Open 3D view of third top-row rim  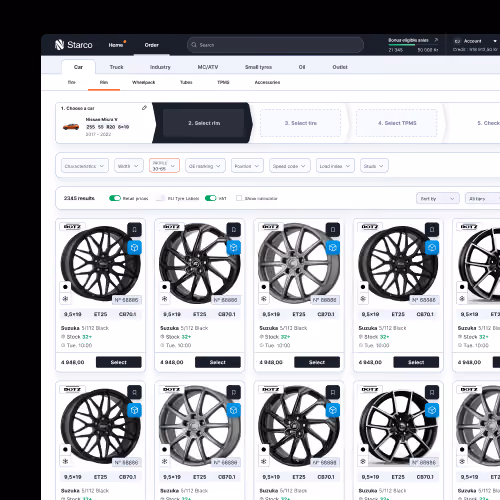(333, 248)
